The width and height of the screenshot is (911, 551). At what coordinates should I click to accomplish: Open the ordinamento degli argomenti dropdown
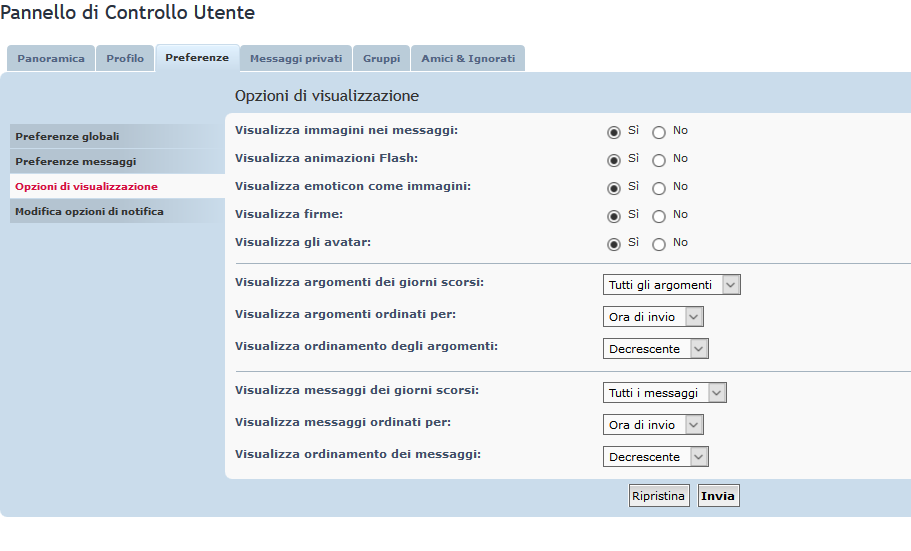pyautogui.click(x=656, y=349)
